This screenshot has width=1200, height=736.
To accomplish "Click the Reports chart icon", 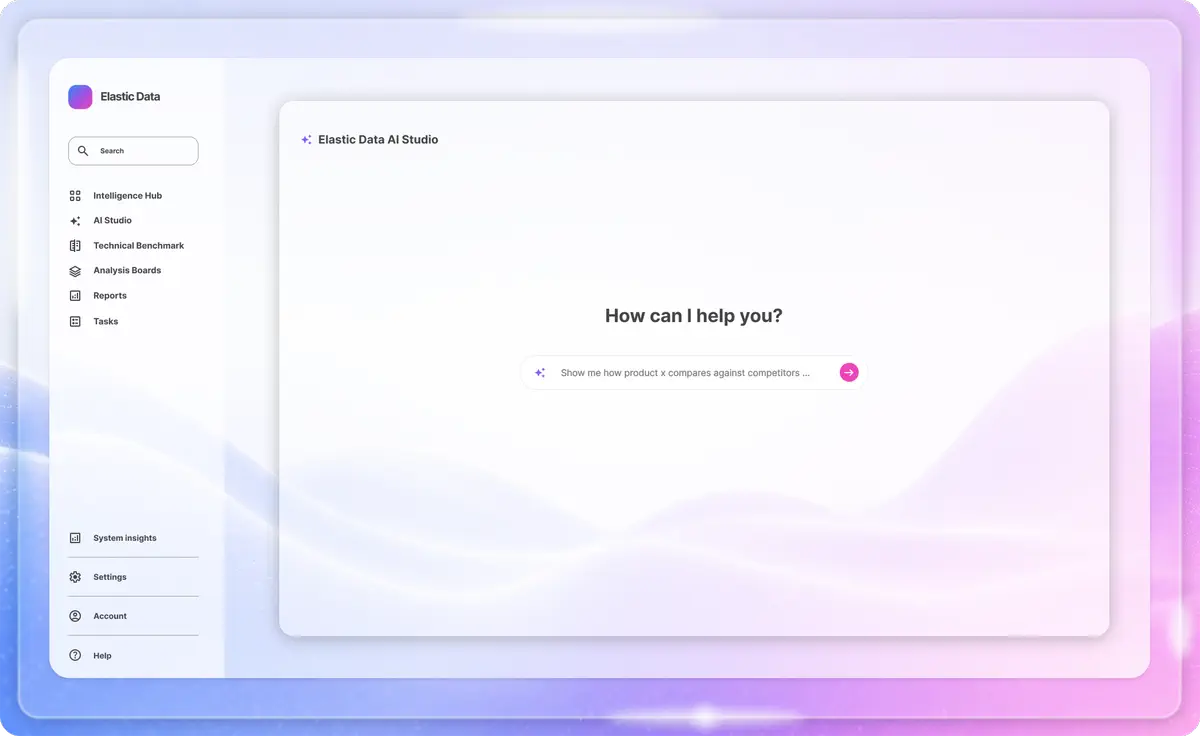I will (x=75, y=296).
